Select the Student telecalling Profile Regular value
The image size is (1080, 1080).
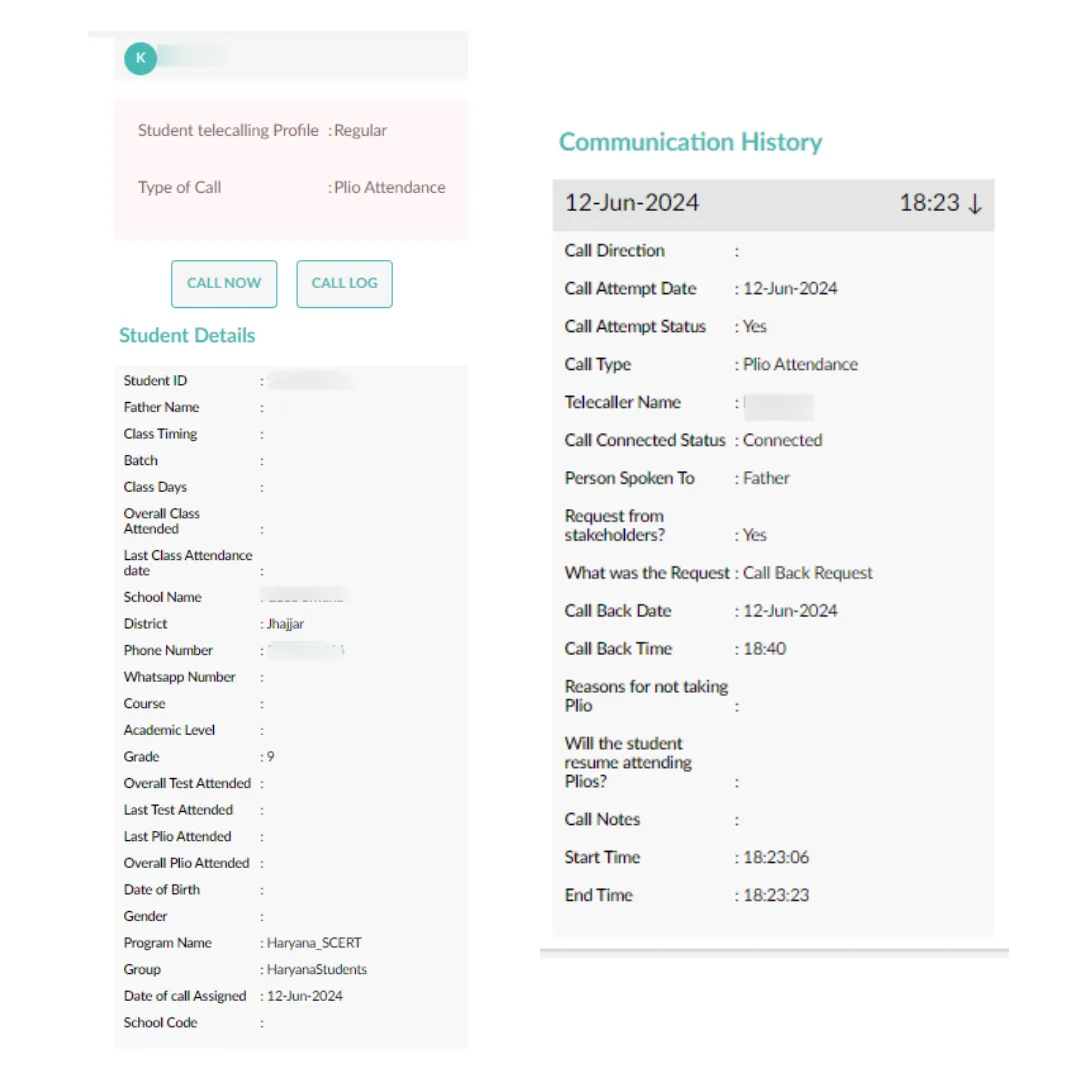[x=360, y=130]
